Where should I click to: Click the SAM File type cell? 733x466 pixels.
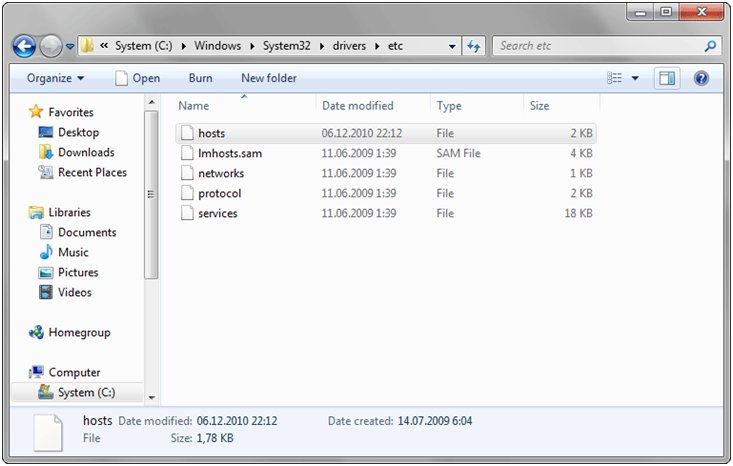459,153
